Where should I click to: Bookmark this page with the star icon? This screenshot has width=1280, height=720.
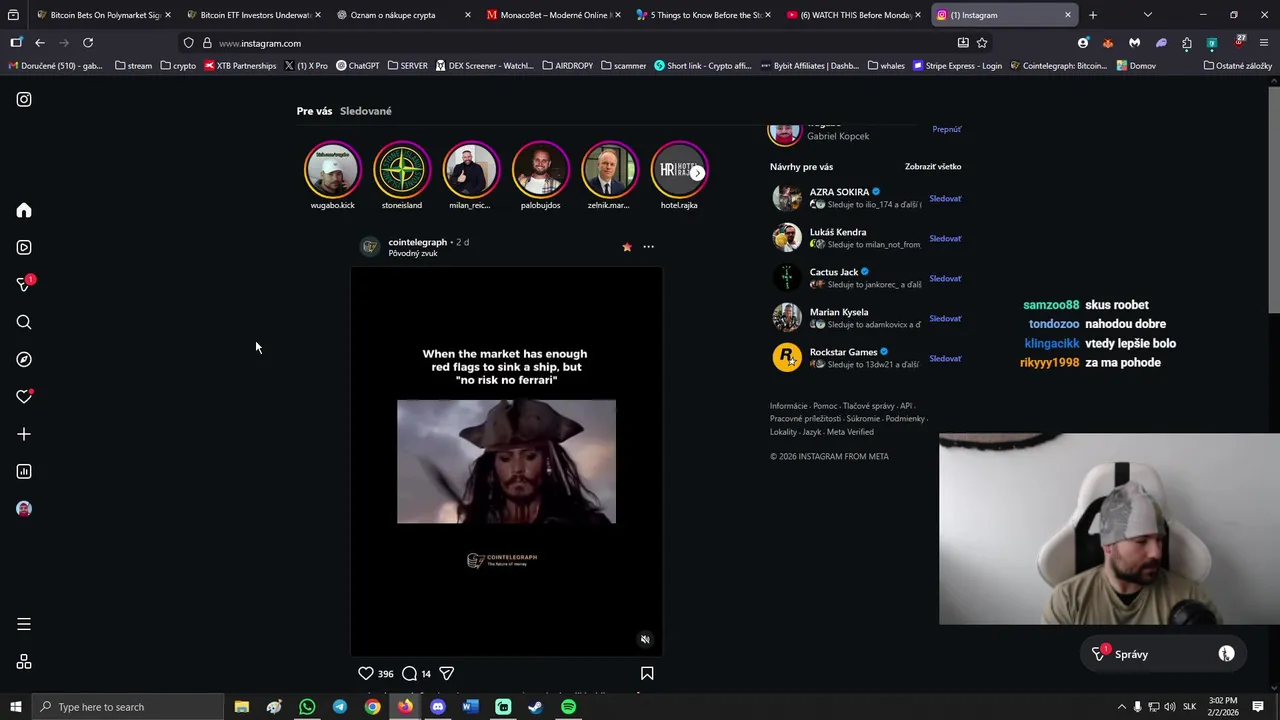click(982, 43)
